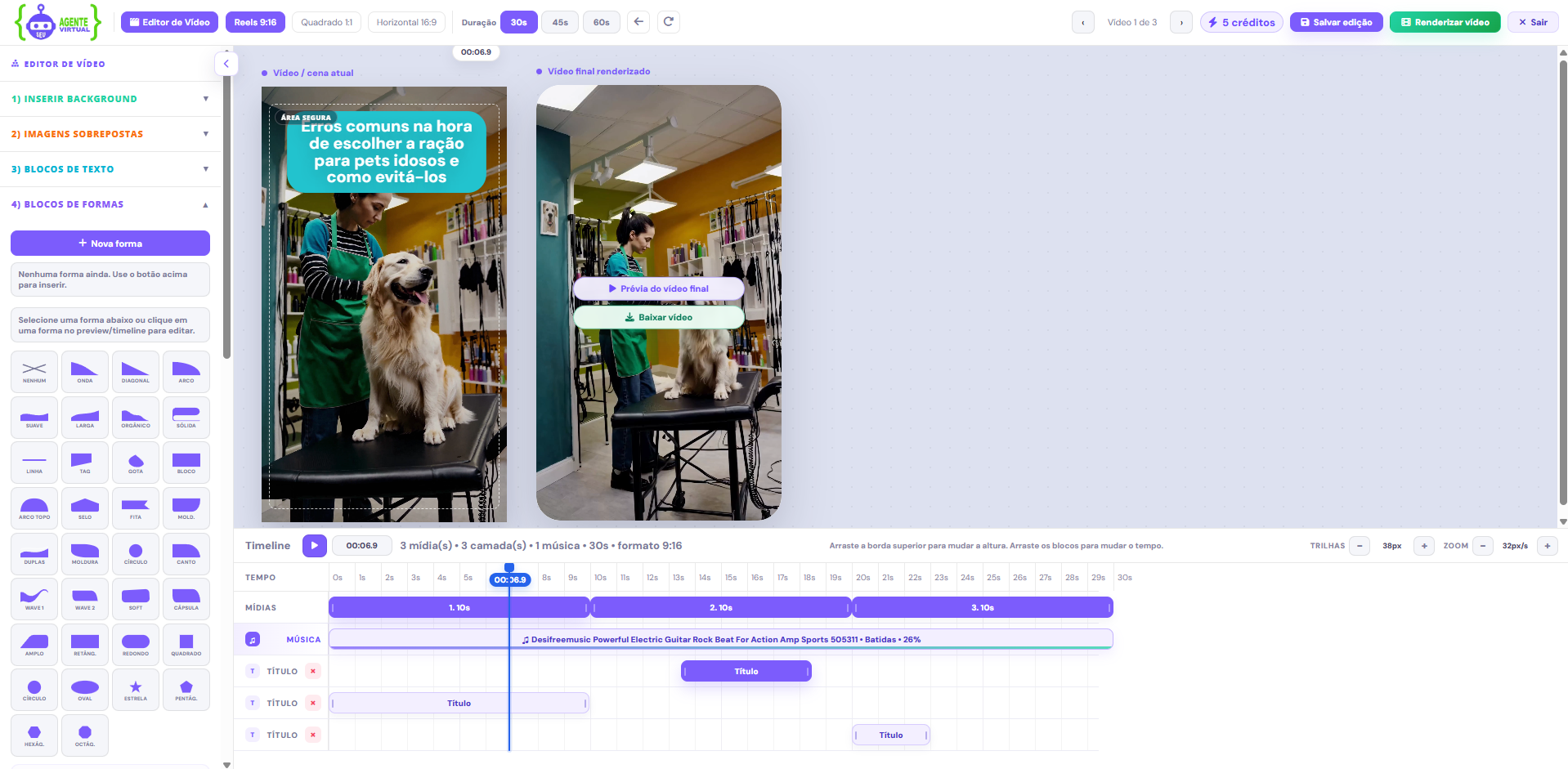Select the GOTA shape
This screenshot has height=769, width=1568.
tap(136, 463)
